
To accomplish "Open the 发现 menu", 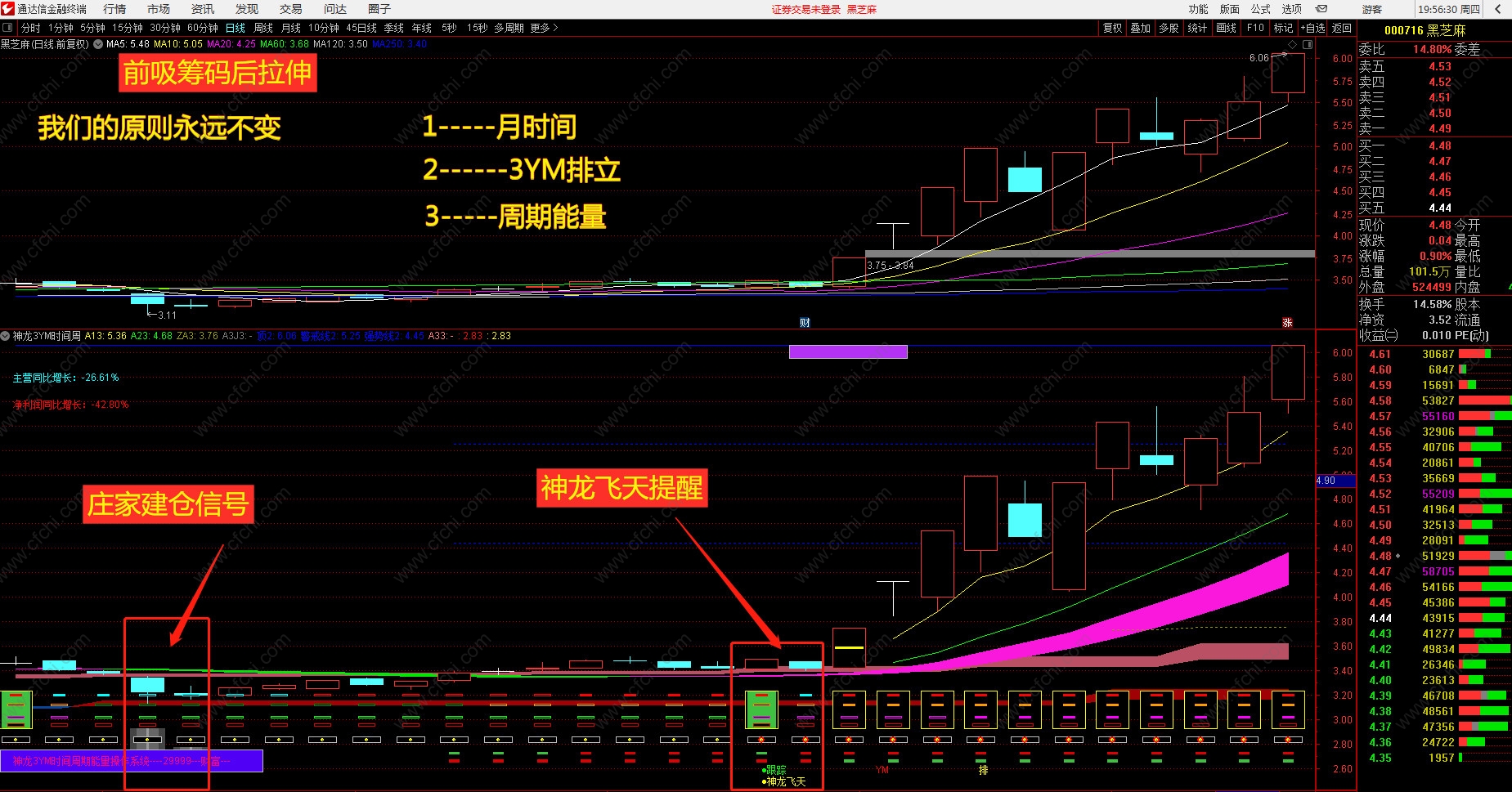I will pos(247,9).
